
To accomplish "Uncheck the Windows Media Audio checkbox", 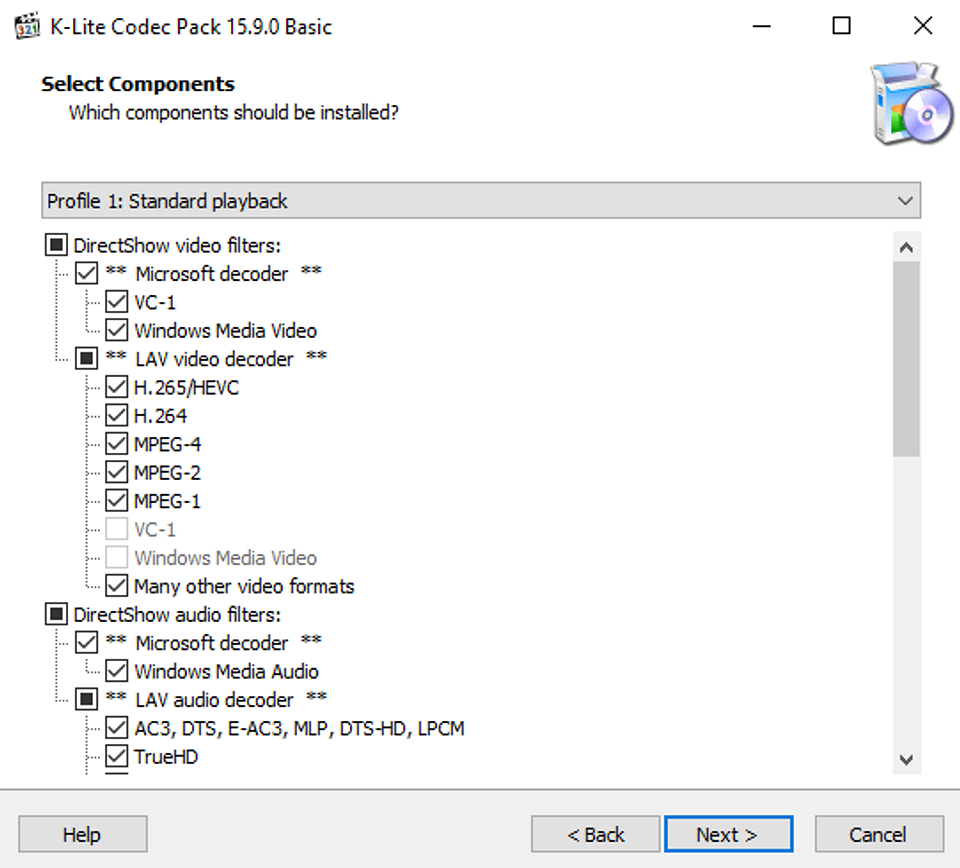I will pyautogui.click(x=116, y=671).
